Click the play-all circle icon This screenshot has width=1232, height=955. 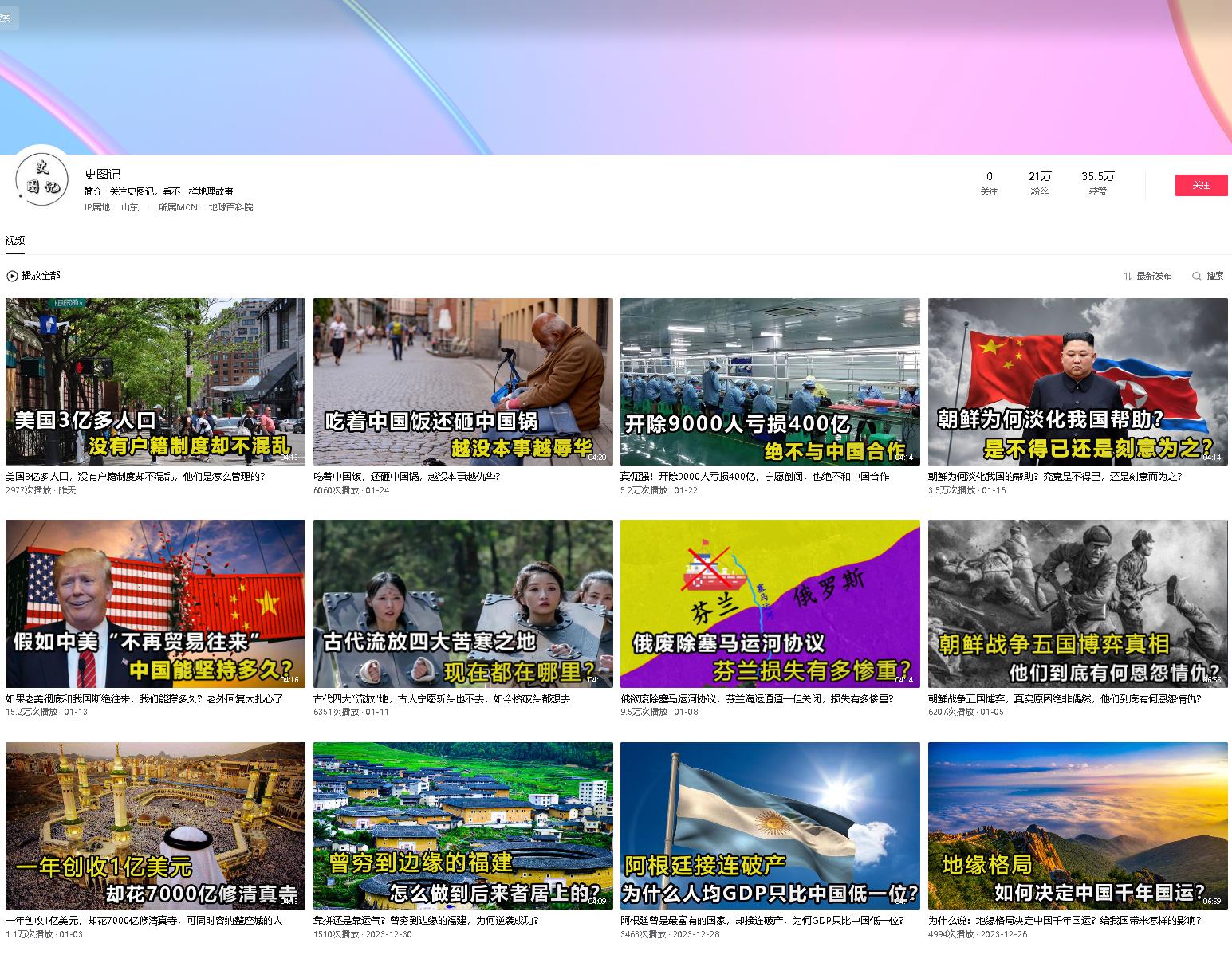(12, 276)
